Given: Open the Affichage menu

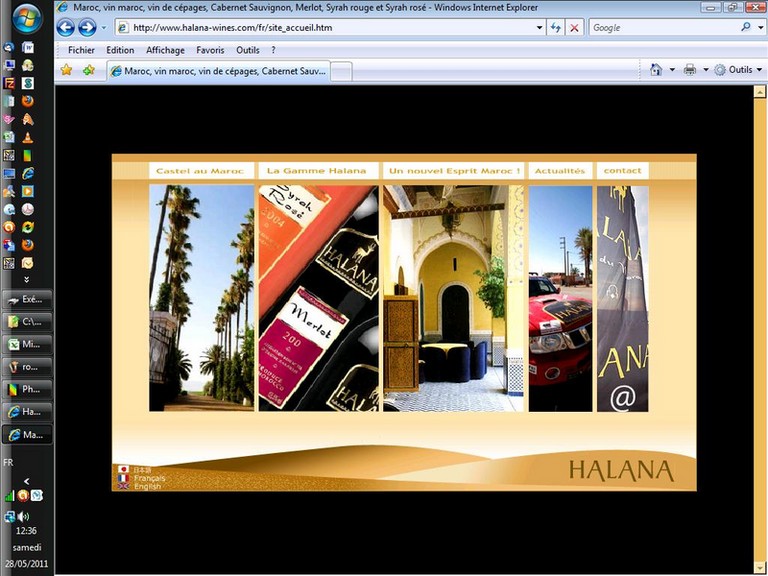Looking at the screenshot, I should pos(165,50).
